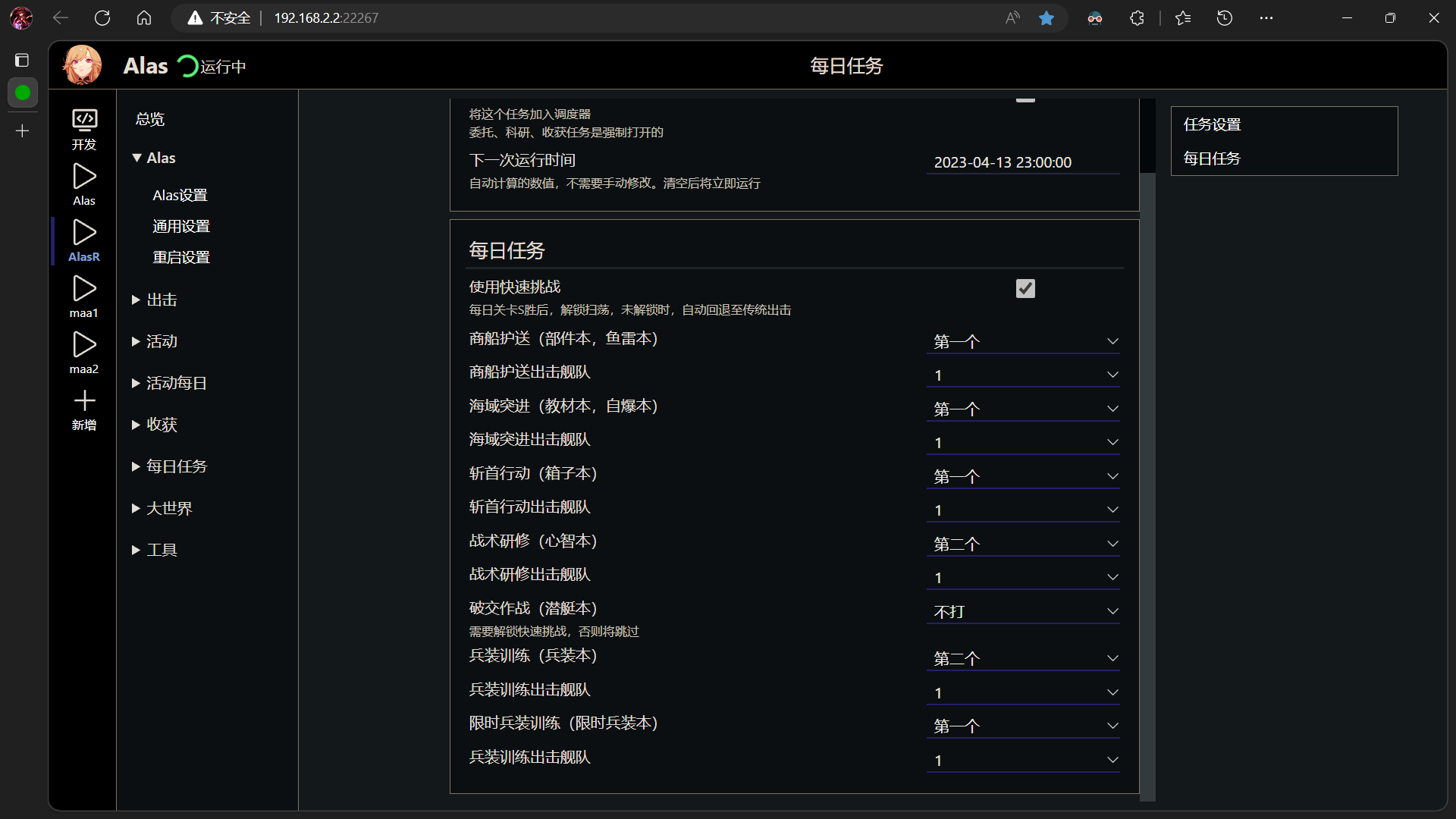Open the 商船护送 stage dropdown
The image size is (1456, 819).
[1024, 341]
